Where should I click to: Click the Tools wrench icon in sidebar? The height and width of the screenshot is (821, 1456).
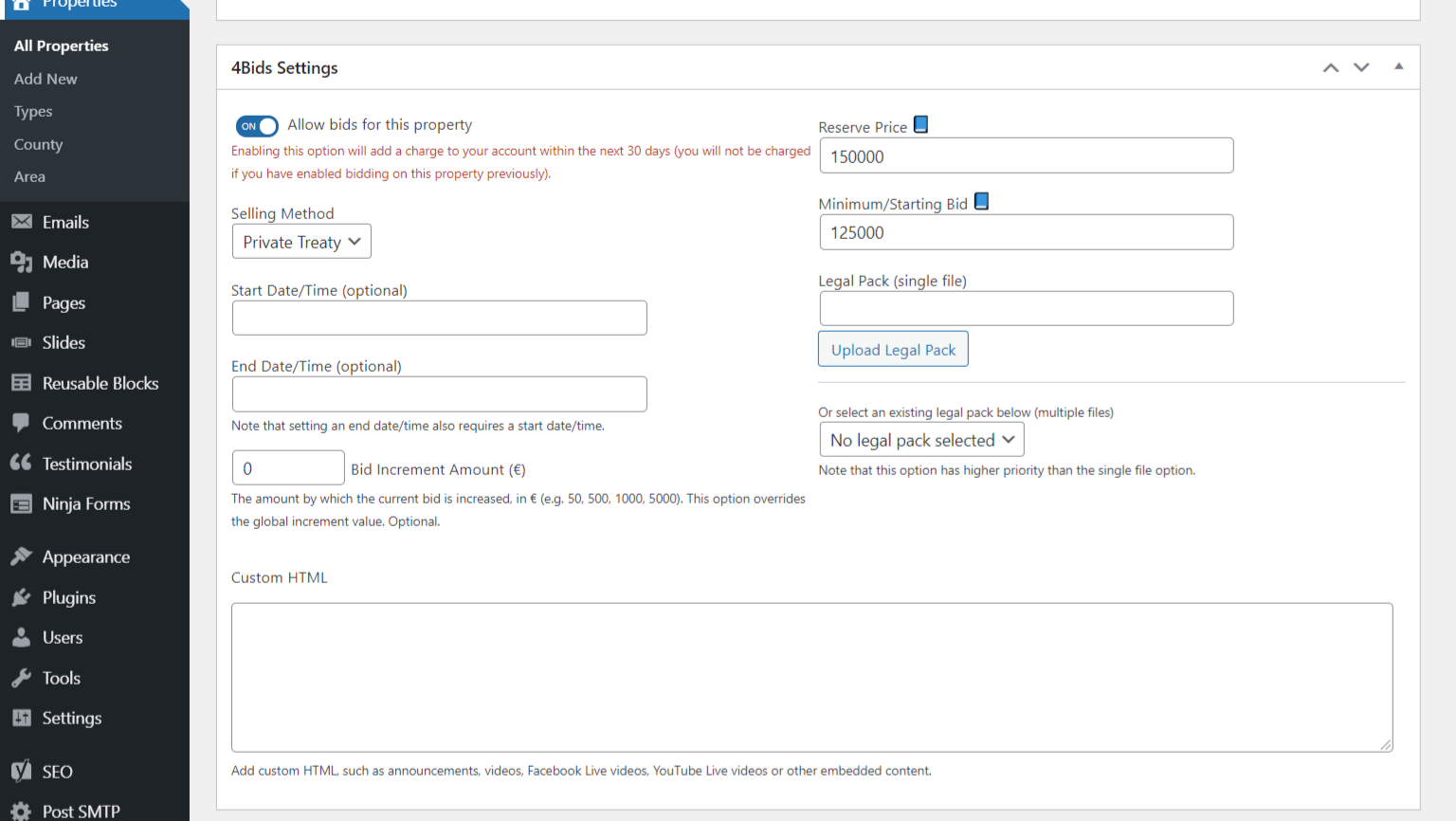click(21, 678)
